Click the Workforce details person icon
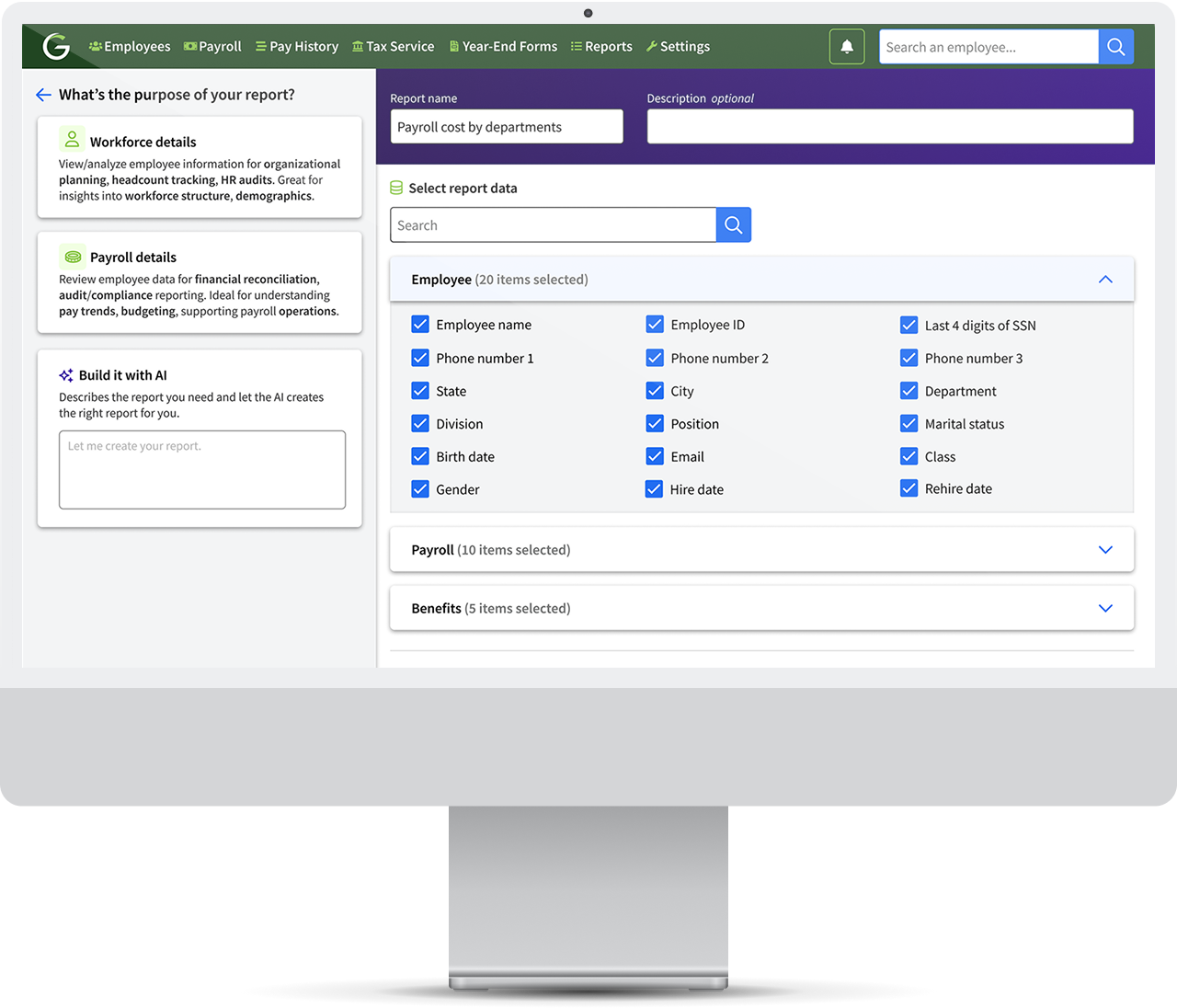 click(x=72, y=139)
